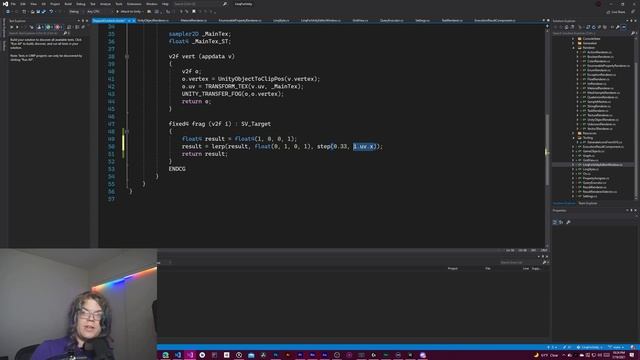Open Test Explorer window position dropdown
This screenshot has width=640, height=360.
click(79, 20)
